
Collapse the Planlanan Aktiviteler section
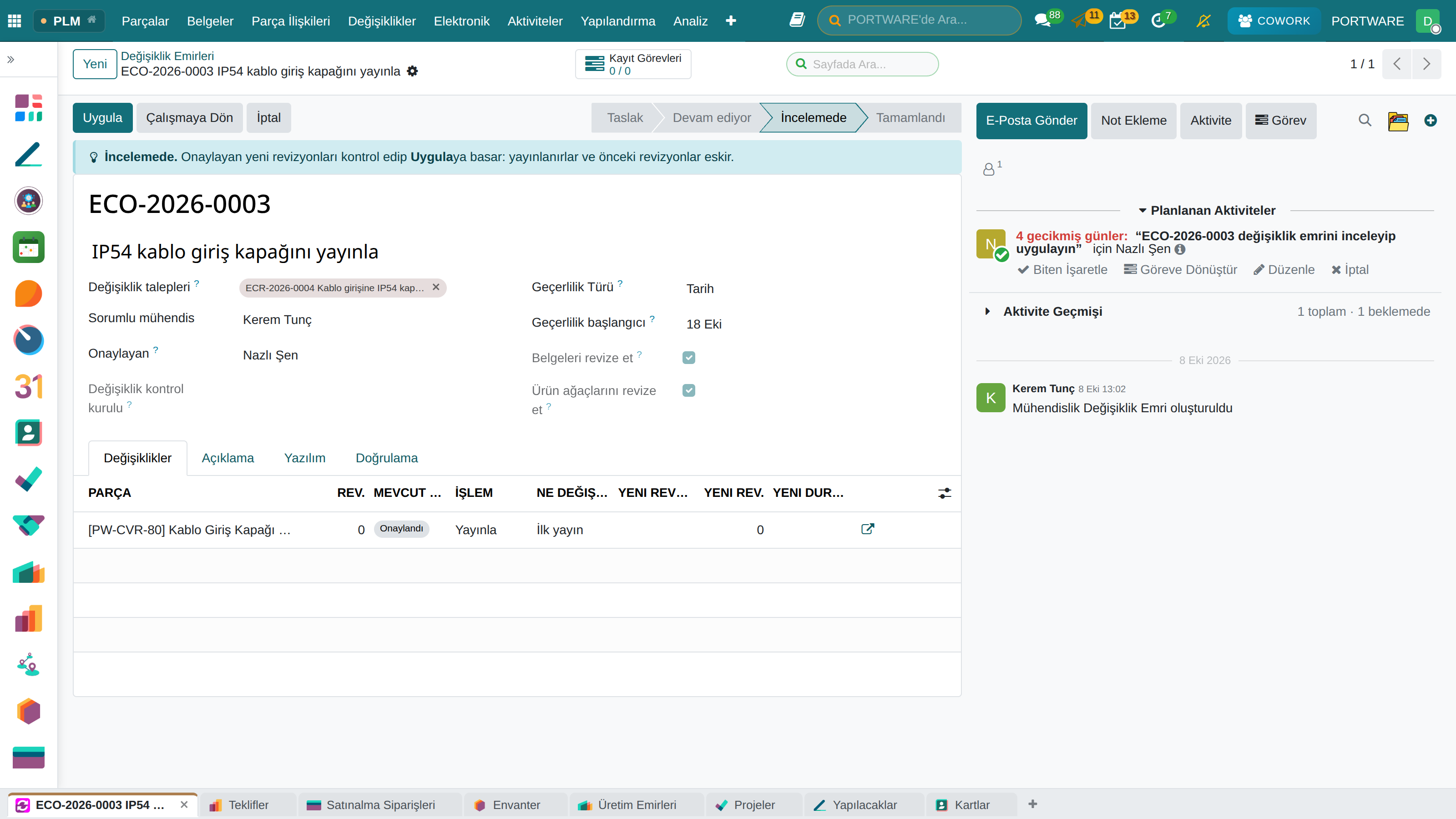tap(1207, 210)
